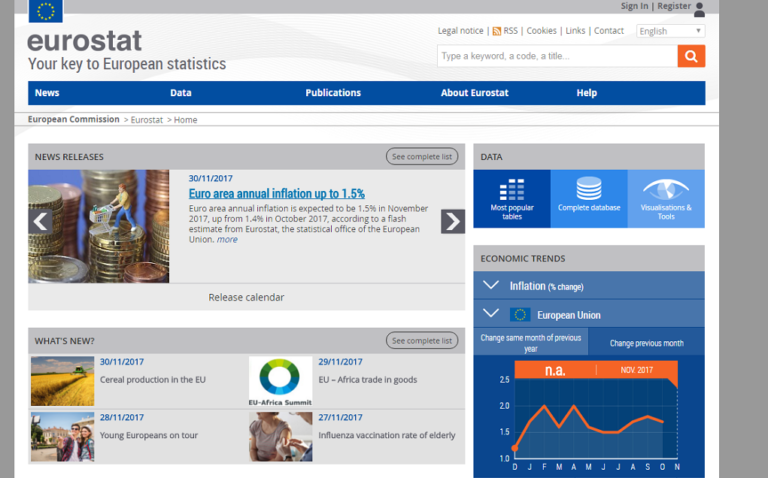Open the Contact link

click(609, 30)
